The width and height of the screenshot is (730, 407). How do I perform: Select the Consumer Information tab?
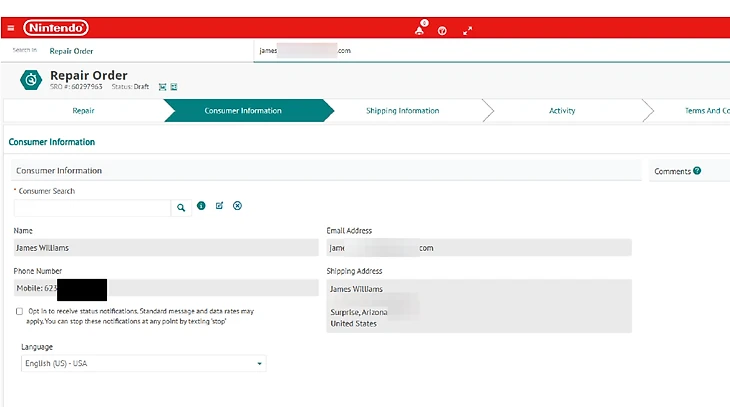(242, 111)
